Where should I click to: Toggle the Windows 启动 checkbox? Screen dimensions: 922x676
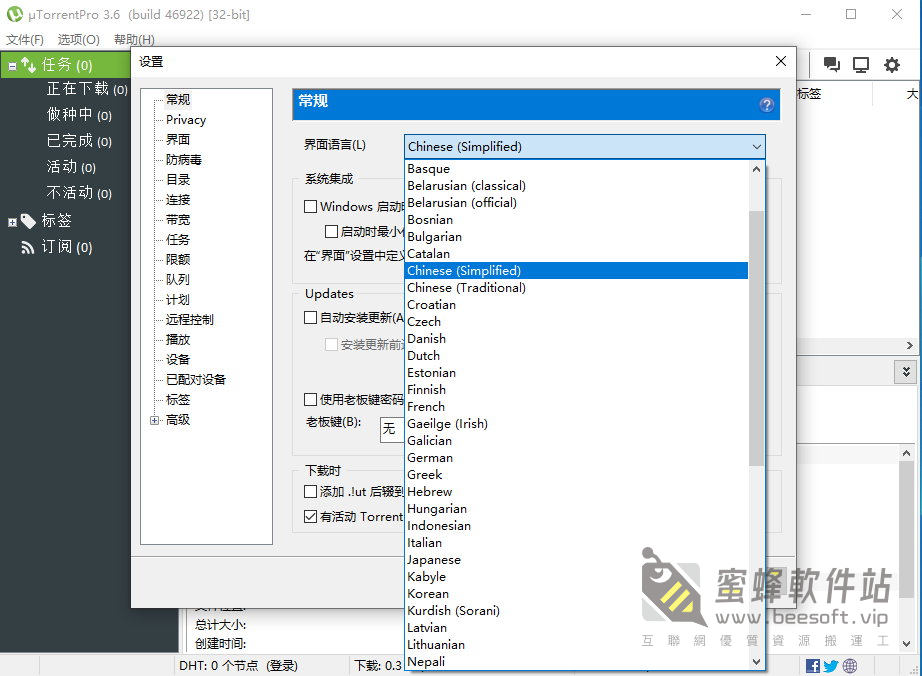pyautogui.click(x=310, y=206)
